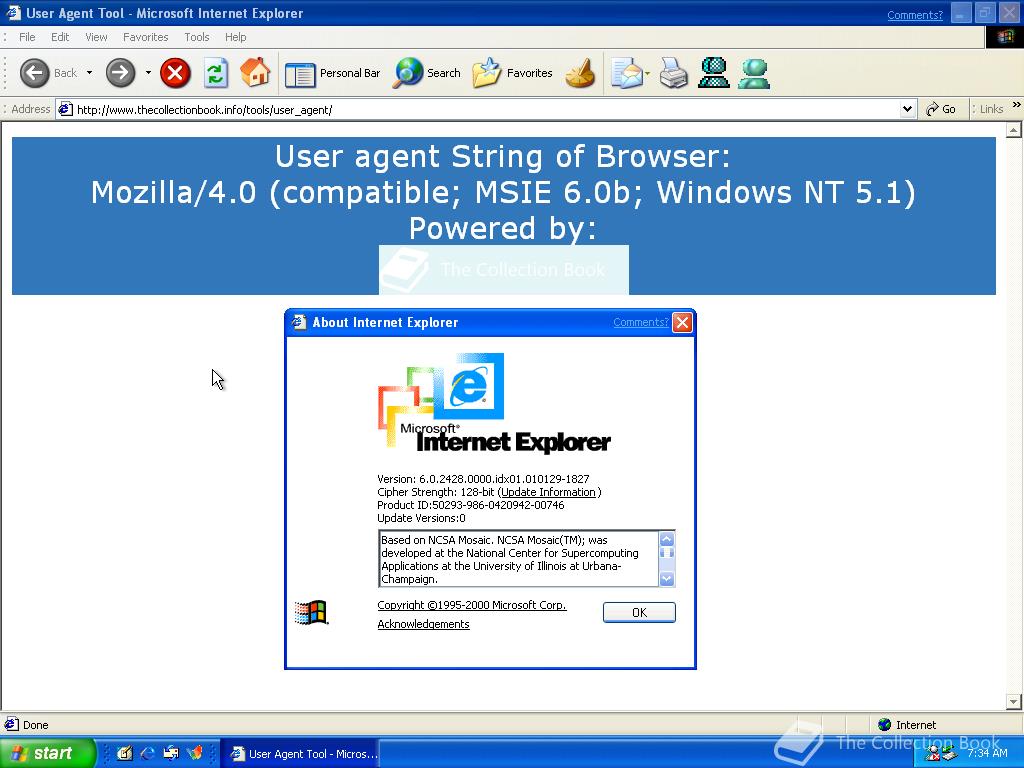Click the dark pixelated person toolbar icon
This screenshot has height=768, width=1024.
pos(714,73)
